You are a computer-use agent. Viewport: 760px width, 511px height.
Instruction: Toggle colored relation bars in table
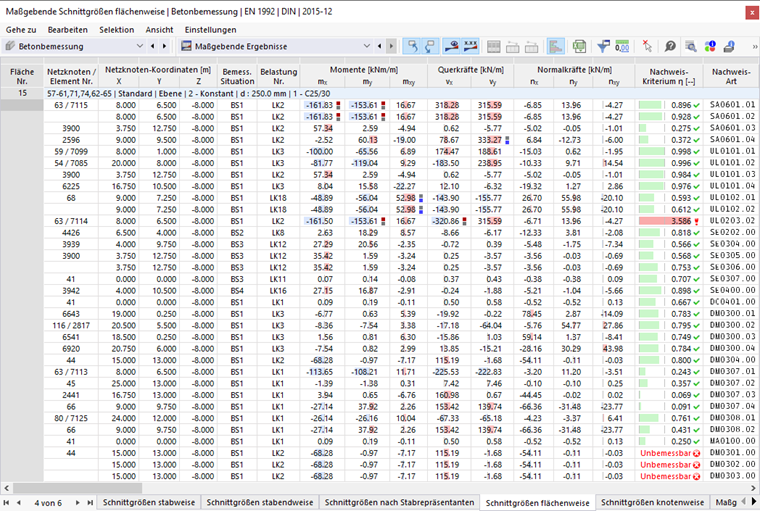[555, 47]
